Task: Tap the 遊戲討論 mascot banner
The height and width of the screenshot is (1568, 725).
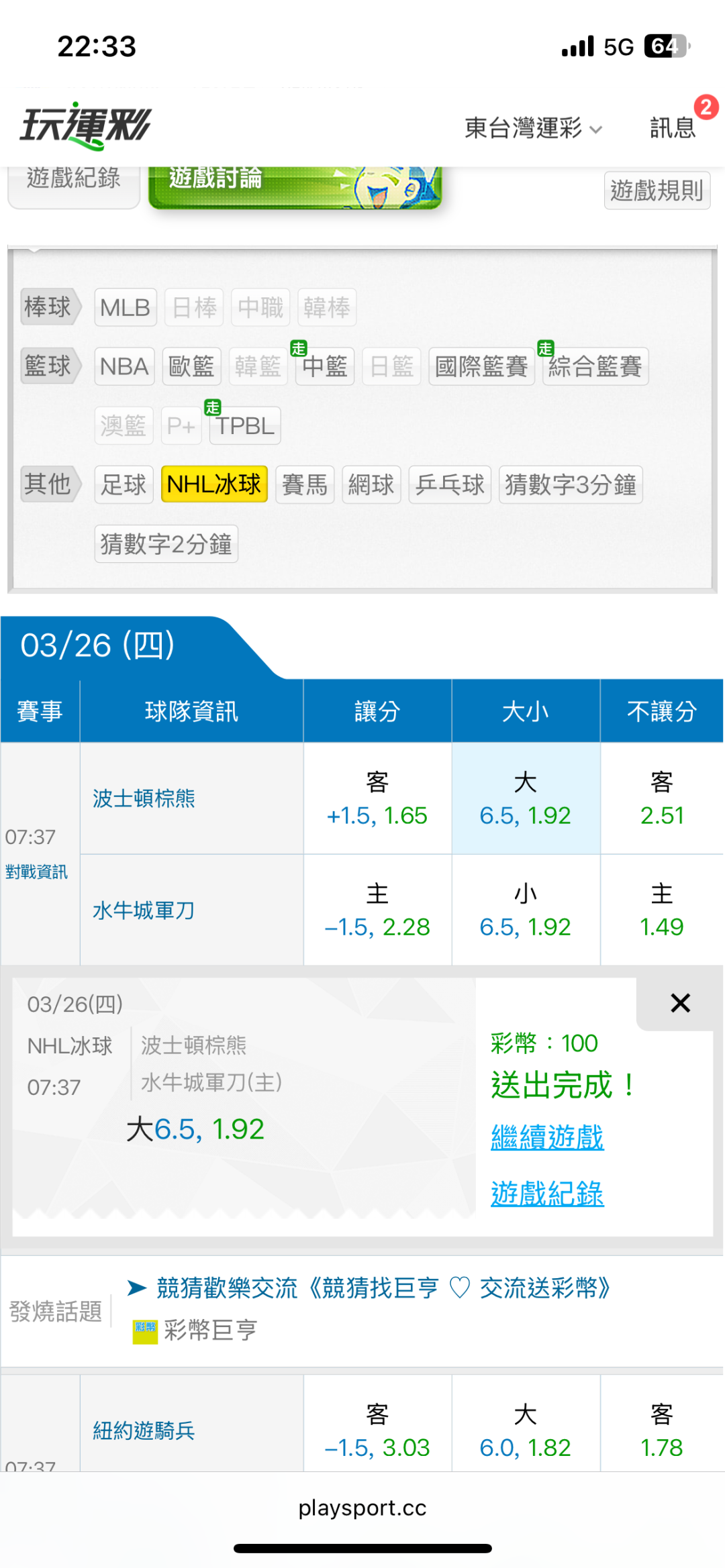Action: pos(294,185)
